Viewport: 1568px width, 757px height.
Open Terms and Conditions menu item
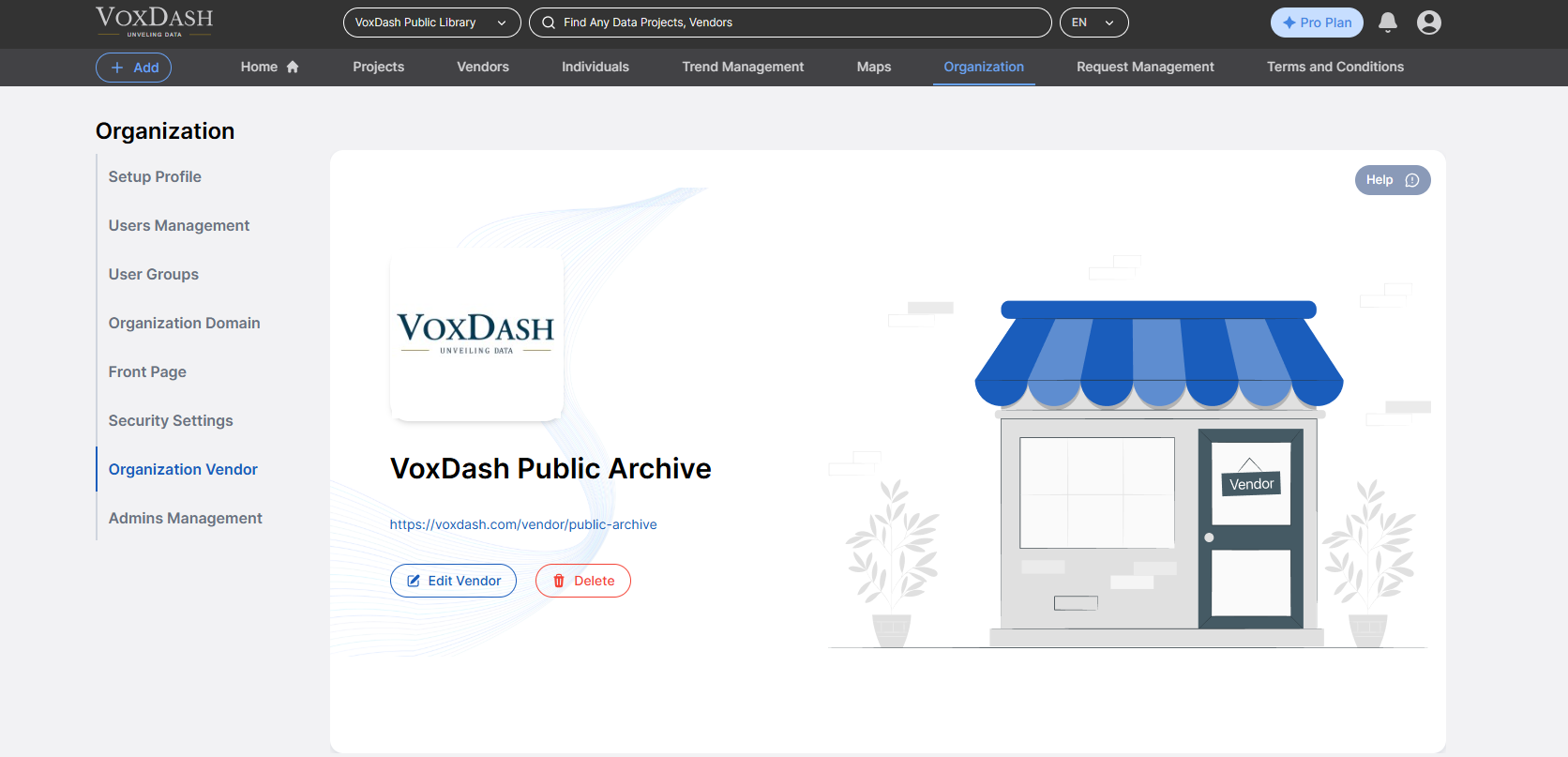click(1335, 67)
